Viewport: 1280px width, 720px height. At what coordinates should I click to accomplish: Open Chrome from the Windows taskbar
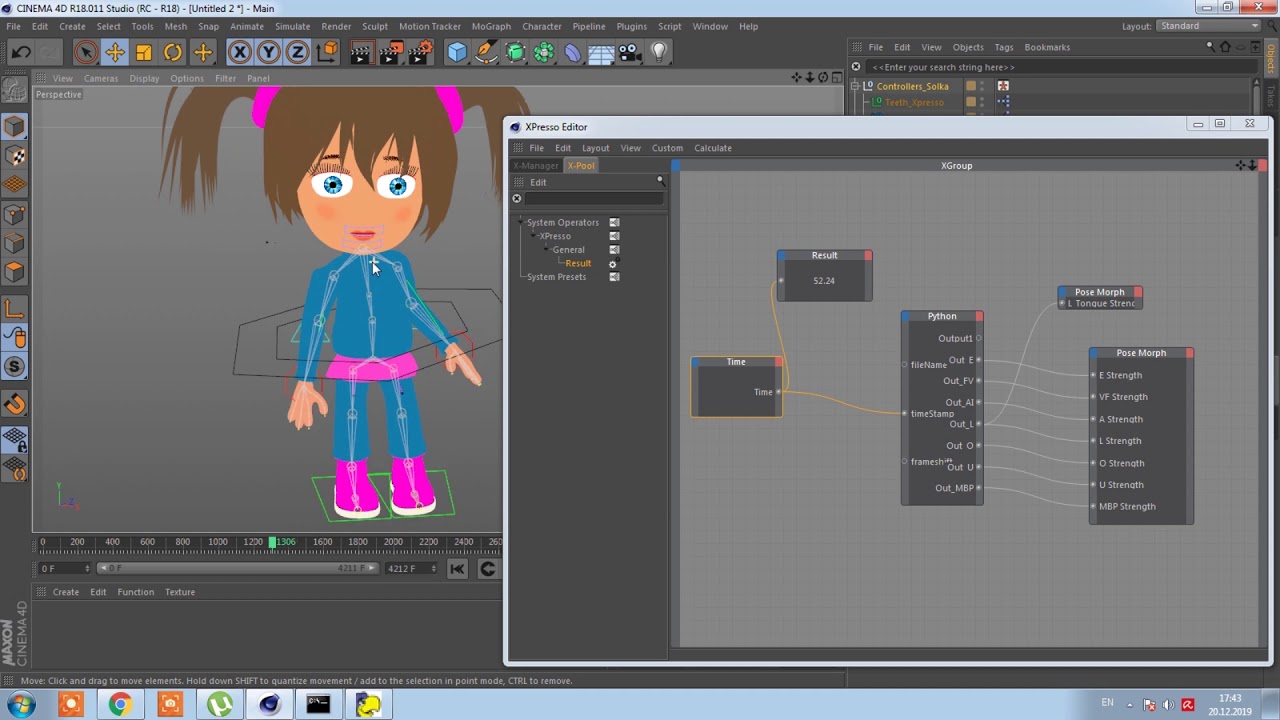click(x=119, y=705)
